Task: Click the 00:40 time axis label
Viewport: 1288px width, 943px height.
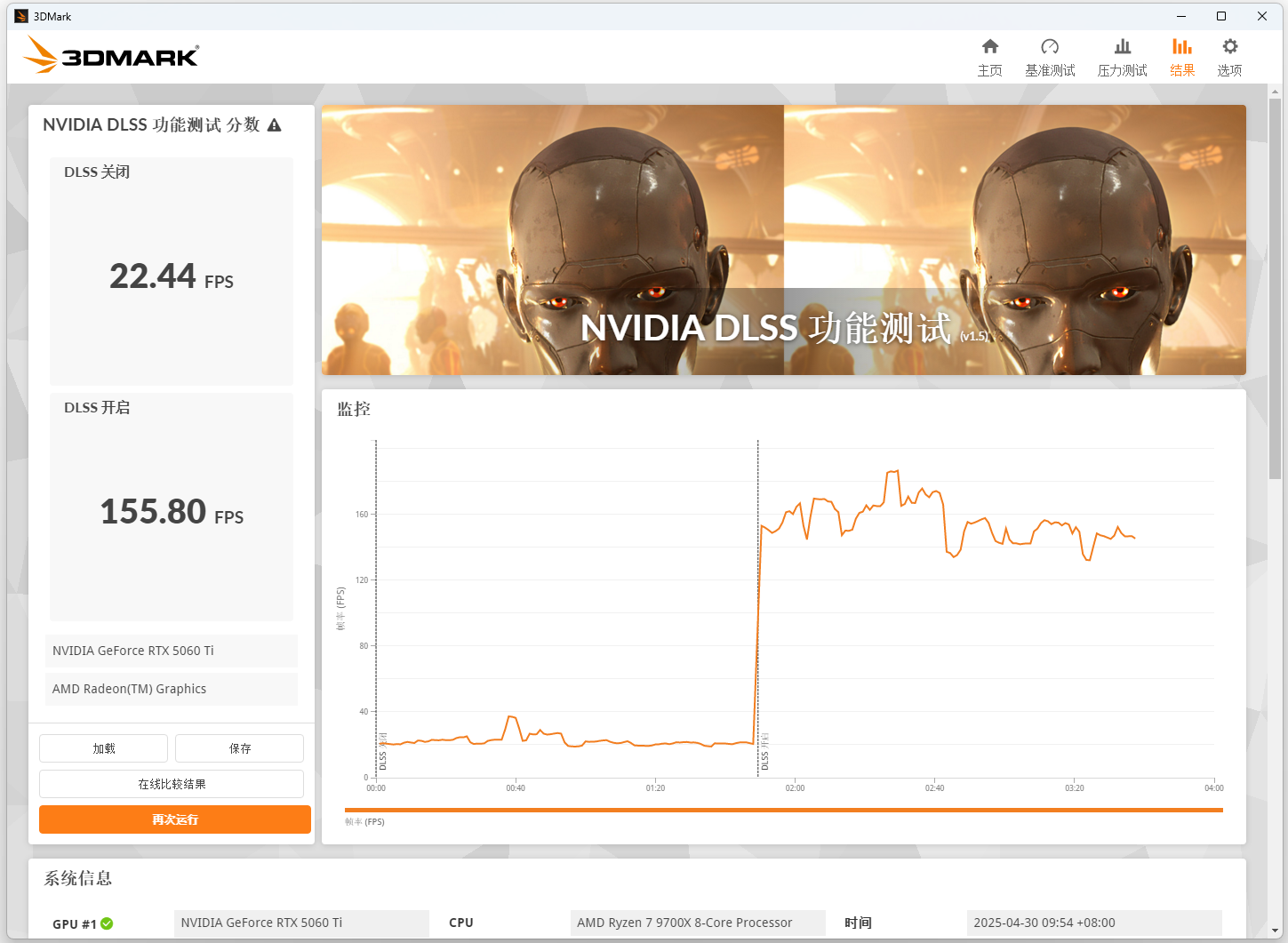Action: [516, 788]
